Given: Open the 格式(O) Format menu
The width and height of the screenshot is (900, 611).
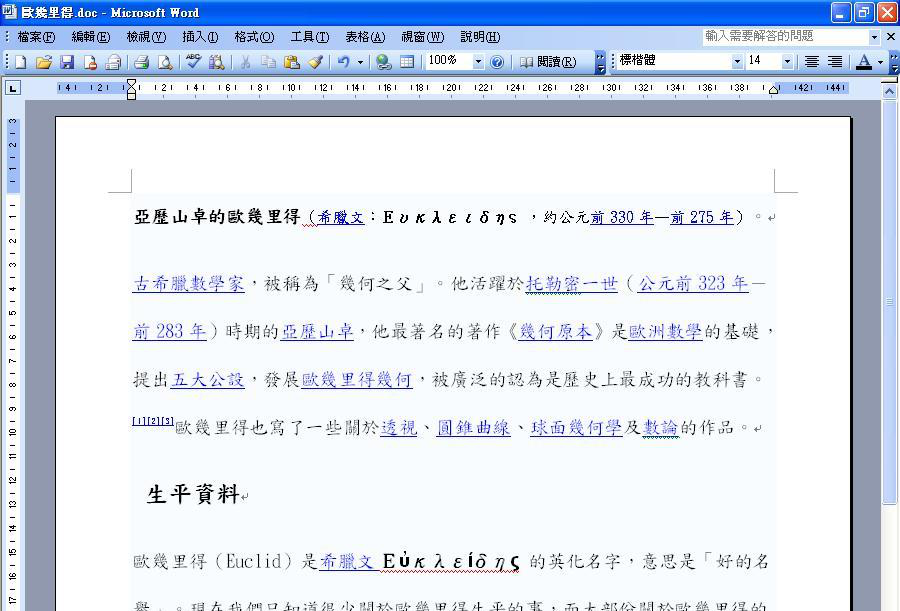Looking at the screenshot, I should pos(254,37).
